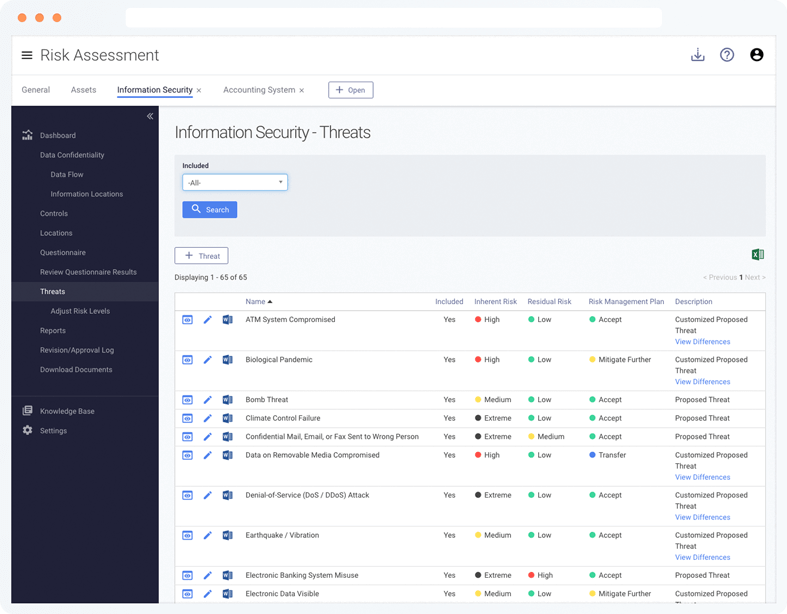Edit the Biological Pandemic threat with pencil

point(207,360)
